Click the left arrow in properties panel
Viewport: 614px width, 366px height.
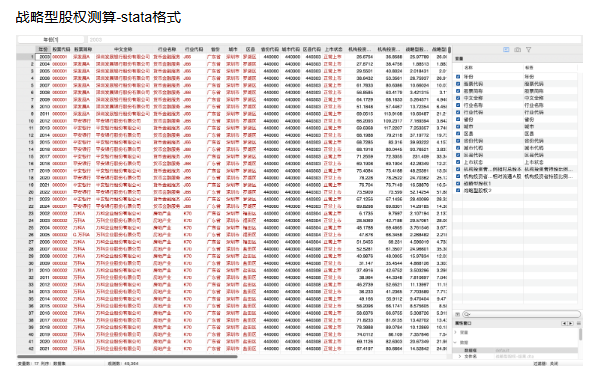tap(564, 323)
